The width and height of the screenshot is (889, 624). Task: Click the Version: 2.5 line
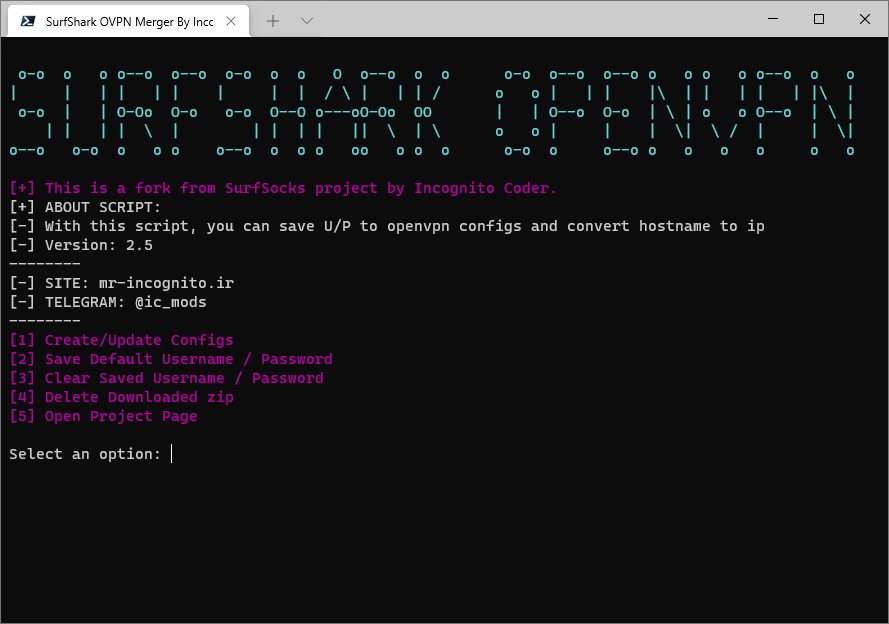[81, 245]
